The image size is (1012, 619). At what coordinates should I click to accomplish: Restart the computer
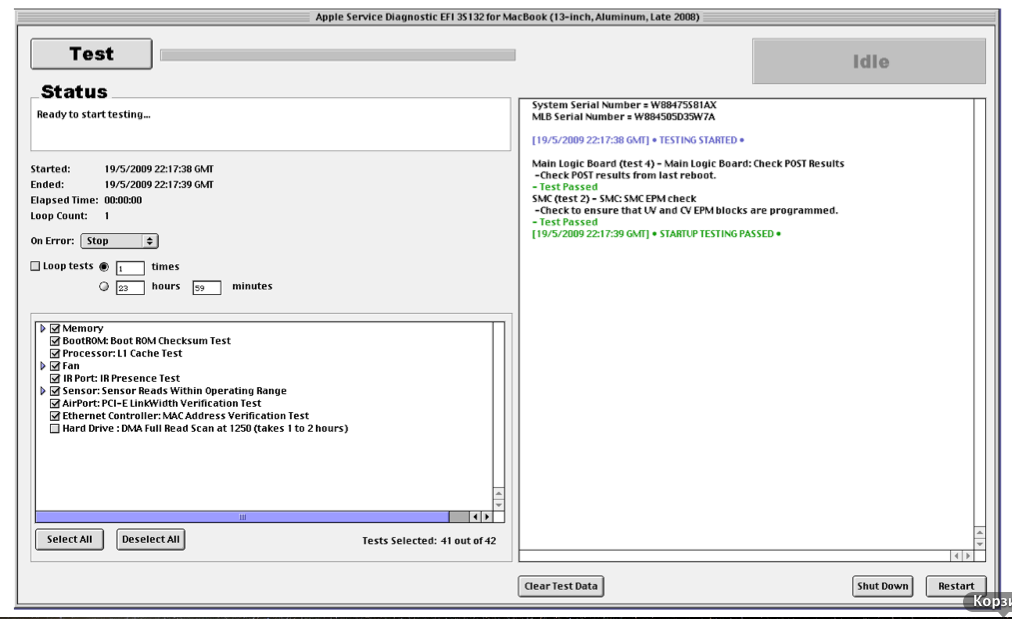click(x=956, y=586)
